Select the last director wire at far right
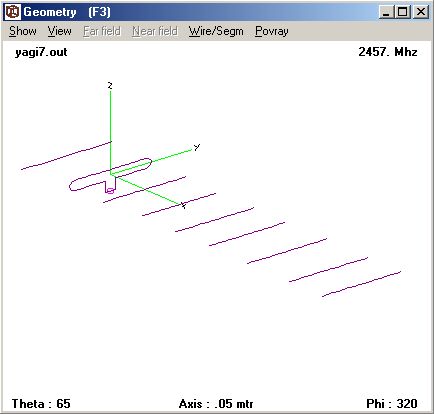 pos(361,284)
